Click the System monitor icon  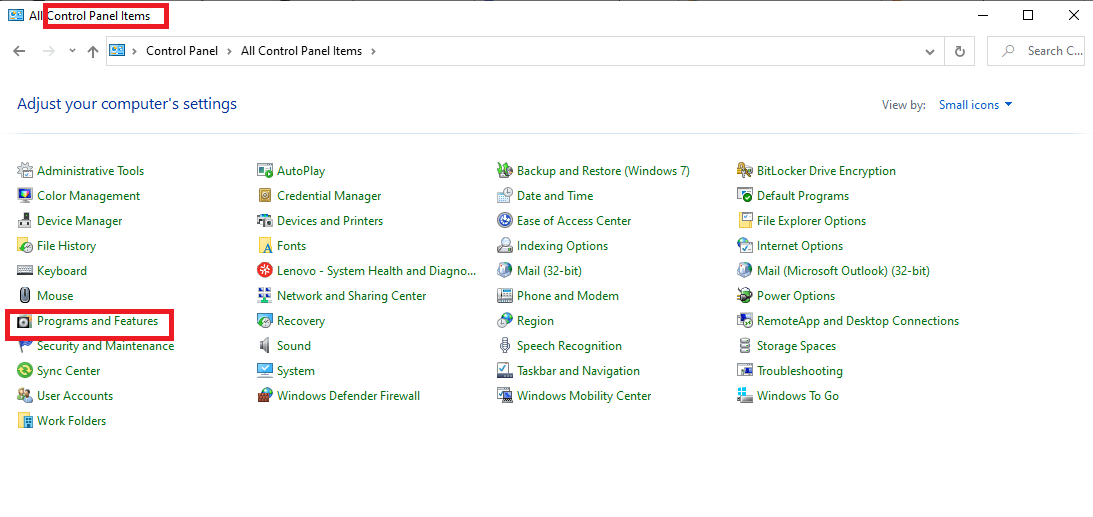(x=265, y=371)
